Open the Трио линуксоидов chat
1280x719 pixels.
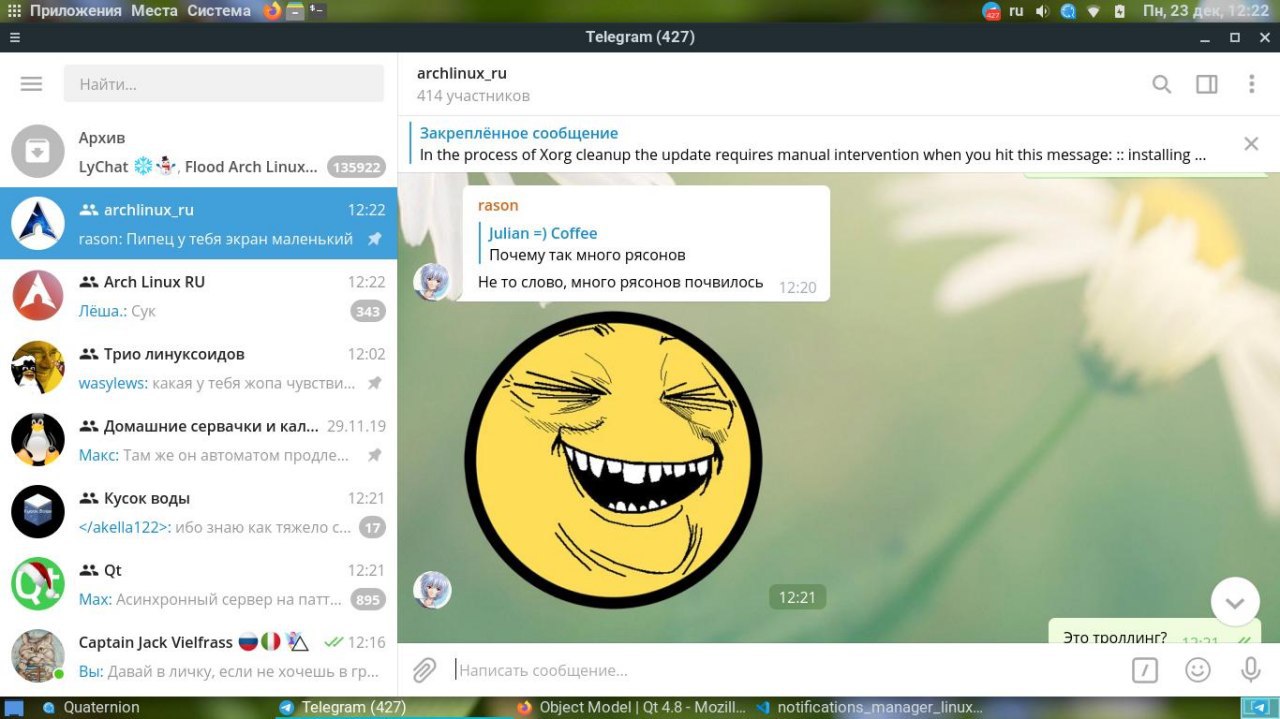(x=198, y=368)
